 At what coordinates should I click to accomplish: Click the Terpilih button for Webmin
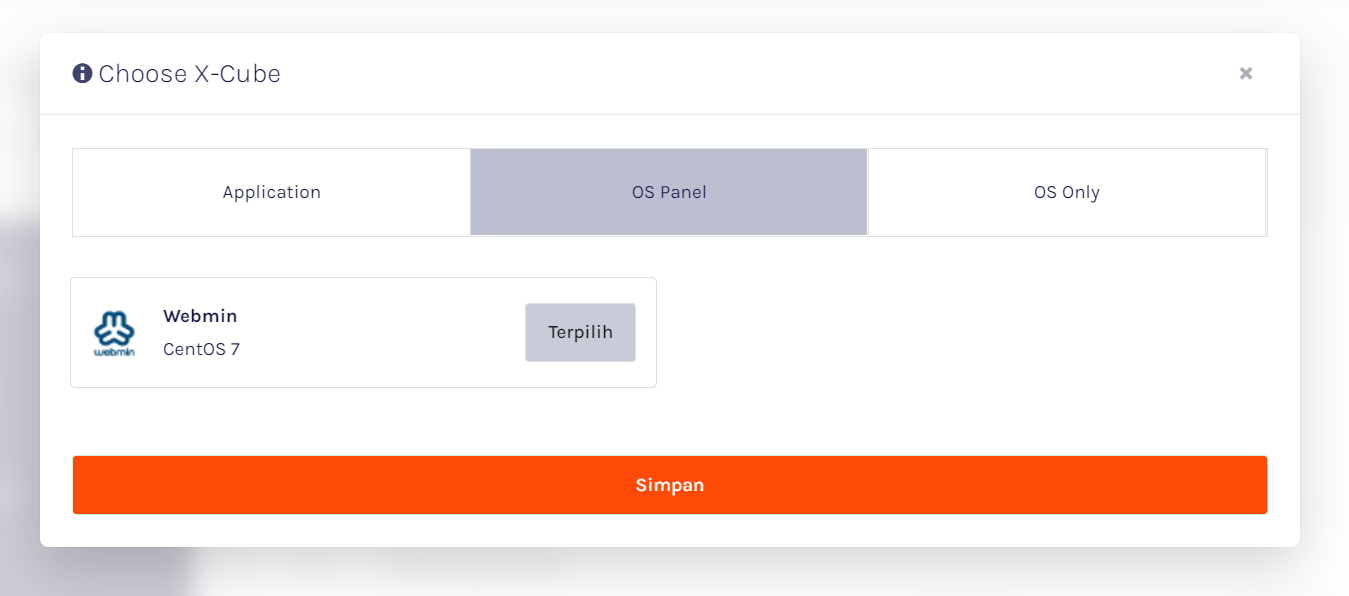coord(580,332)
